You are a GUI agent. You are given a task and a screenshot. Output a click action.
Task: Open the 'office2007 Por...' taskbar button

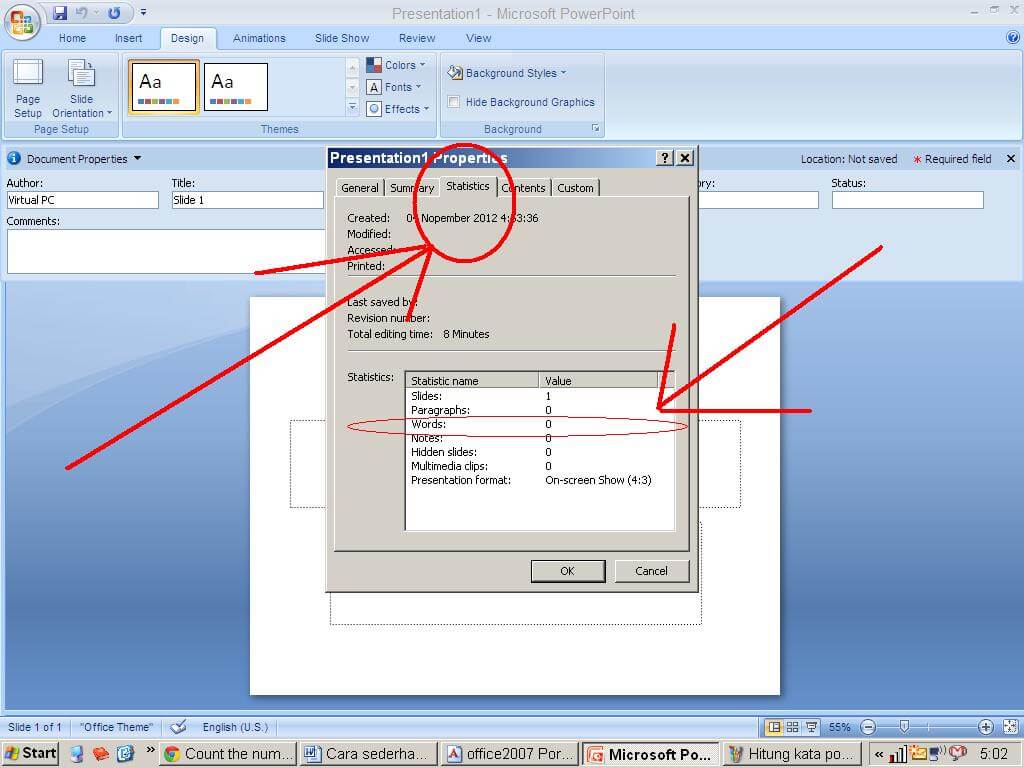509,754
